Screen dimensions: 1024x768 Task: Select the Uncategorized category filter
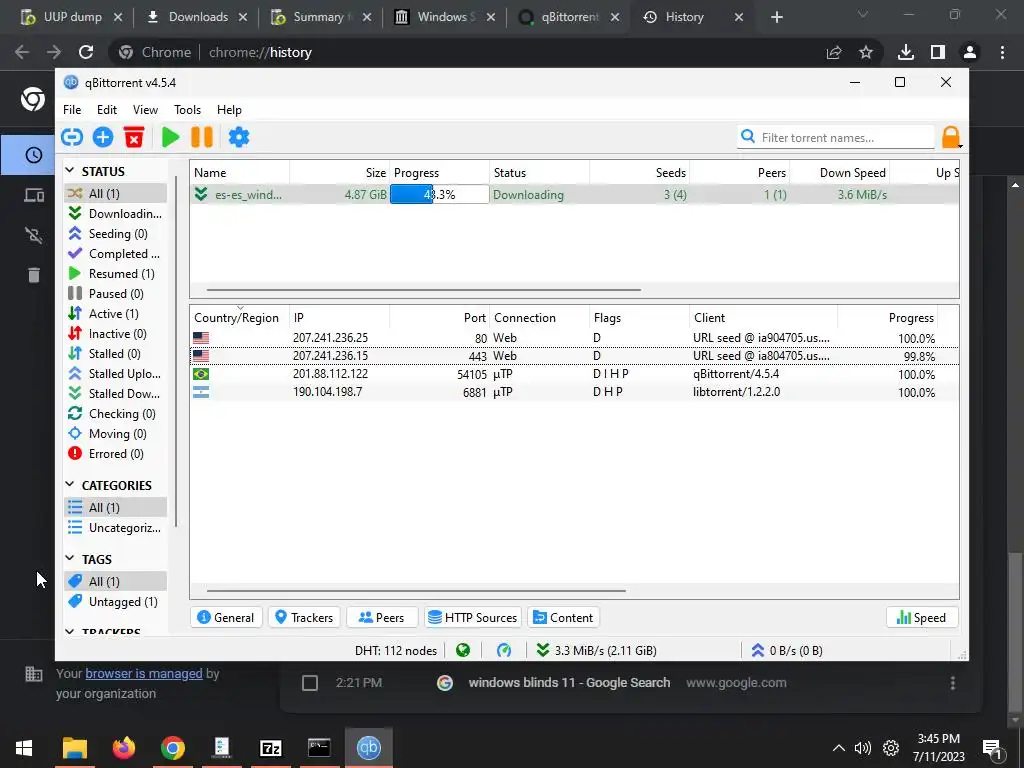click(116, 528)
